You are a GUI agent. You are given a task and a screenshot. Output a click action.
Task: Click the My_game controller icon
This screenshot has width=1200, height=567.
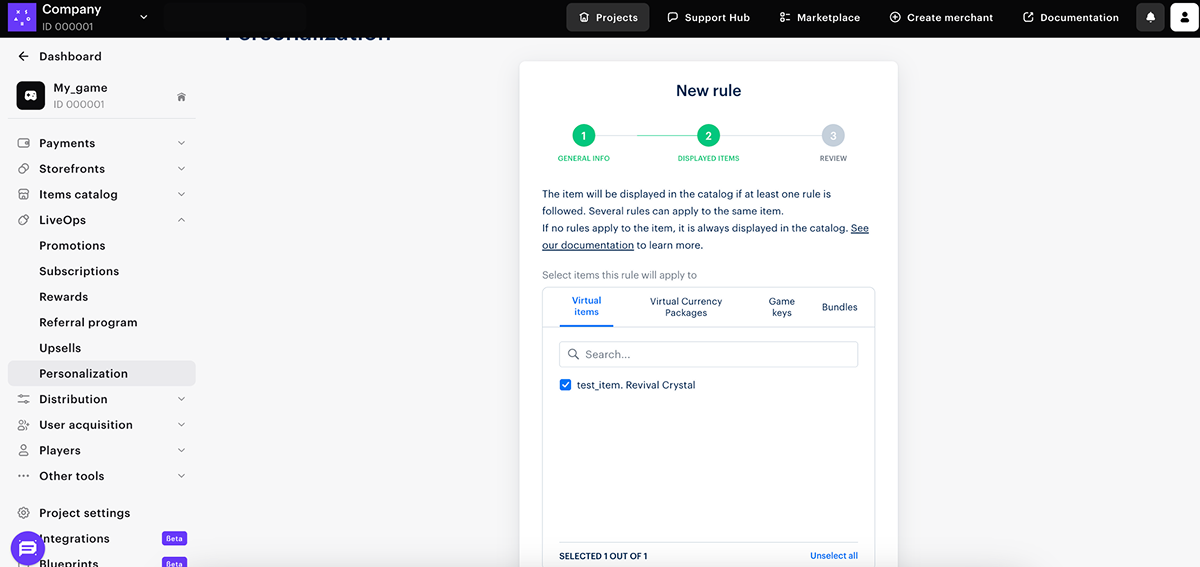[x=31, y=96]
